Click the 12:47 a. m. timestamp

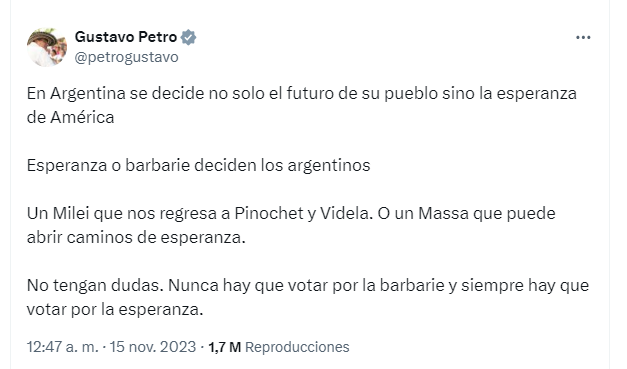(x=62, y=347)
